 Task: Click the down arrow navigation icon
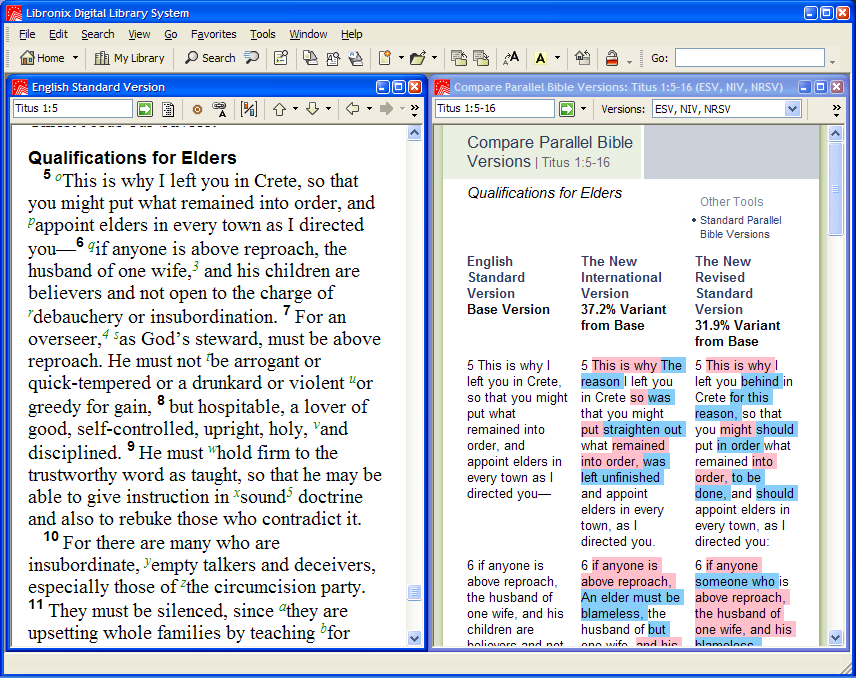(x=312, y=109)
